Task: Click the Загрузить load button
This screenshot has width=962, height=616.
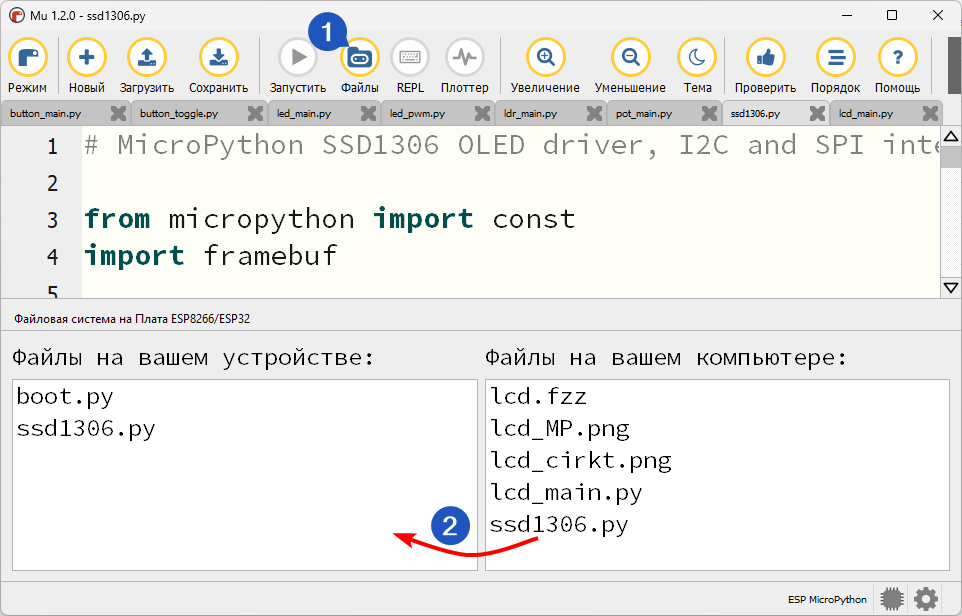Action: (147, 66)
